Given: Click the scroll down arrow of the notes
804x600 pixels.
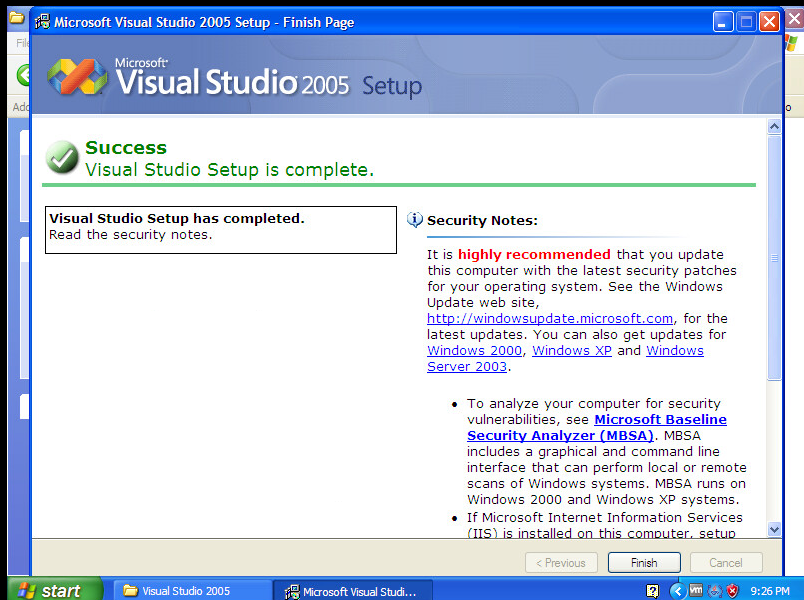Looking at the screenshot, I should 774,529.
